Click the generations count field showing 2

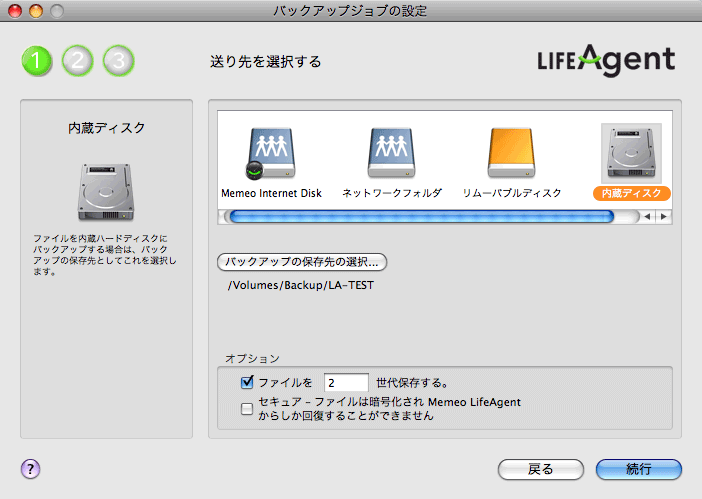click(346, 383)
